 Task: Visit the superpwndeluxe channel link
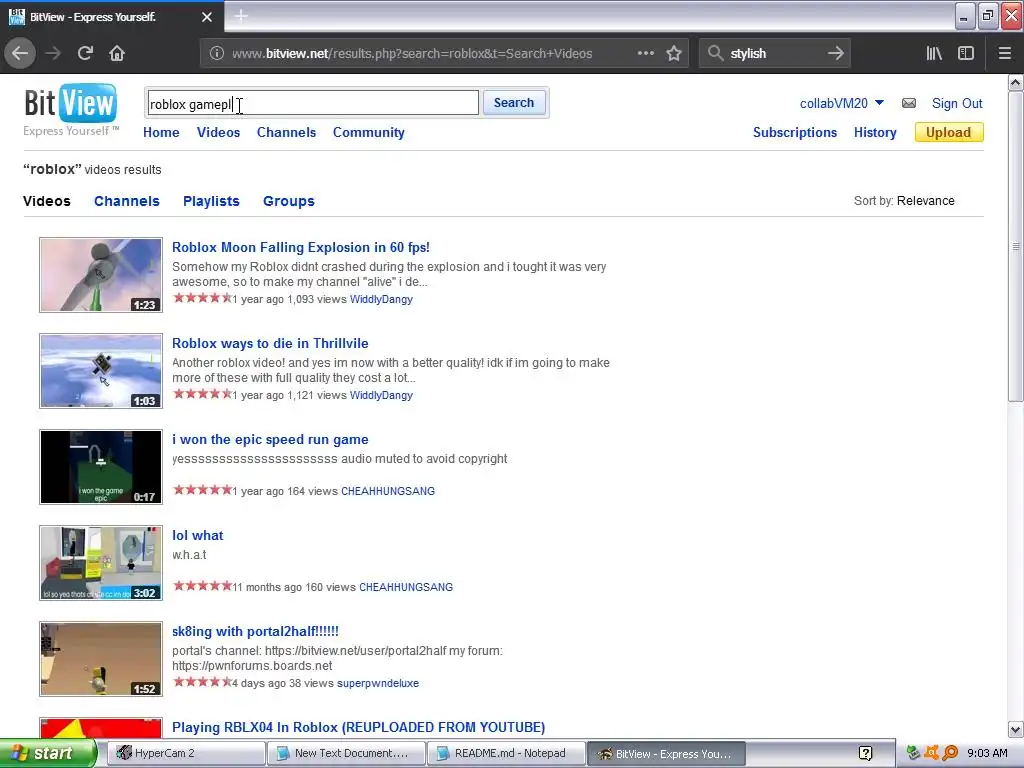377,683
